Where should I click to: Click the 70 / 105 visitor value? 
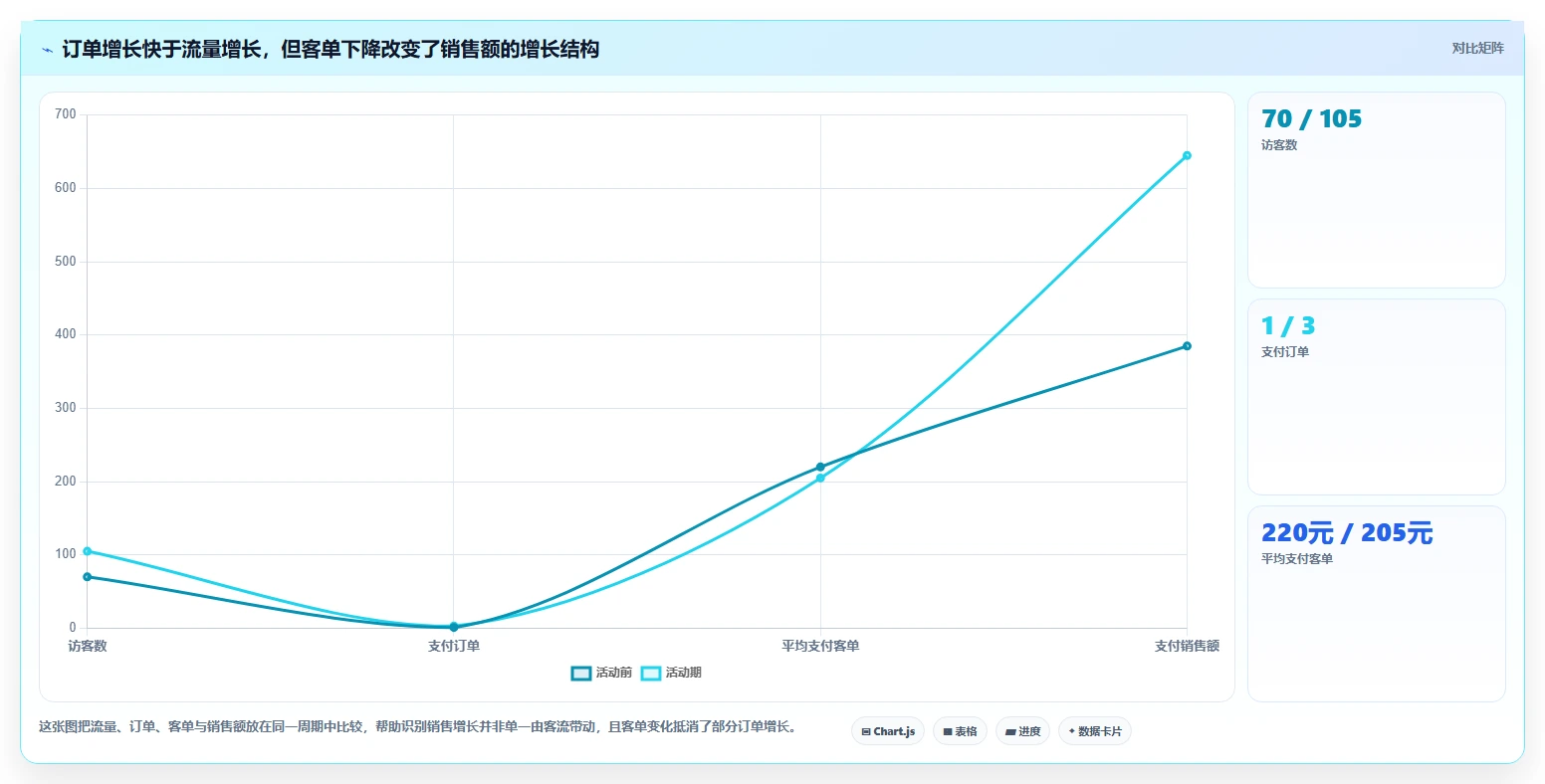[x=1311, y=119]
